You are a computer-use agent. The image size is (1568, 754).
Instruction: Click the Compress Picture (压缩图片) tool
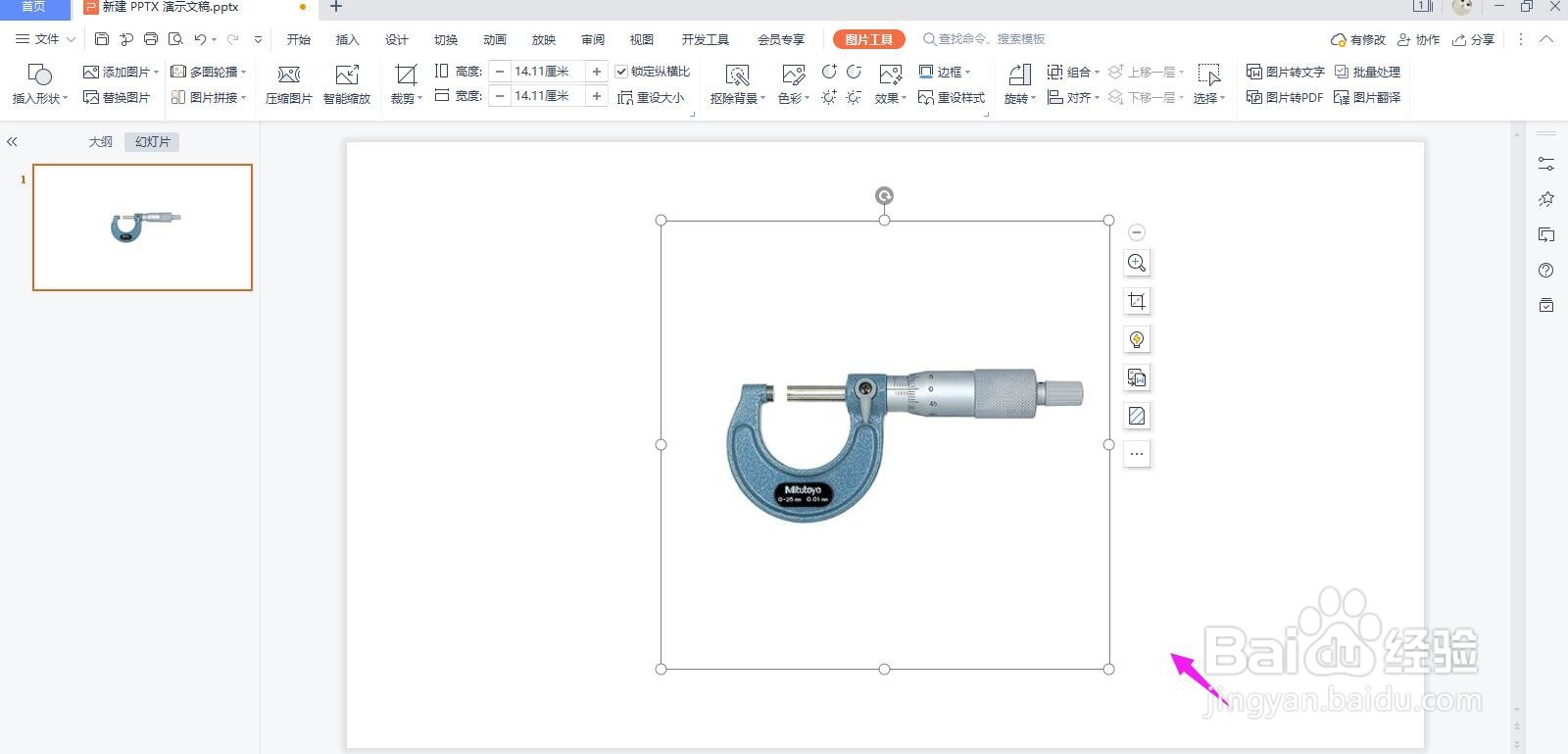289,84
